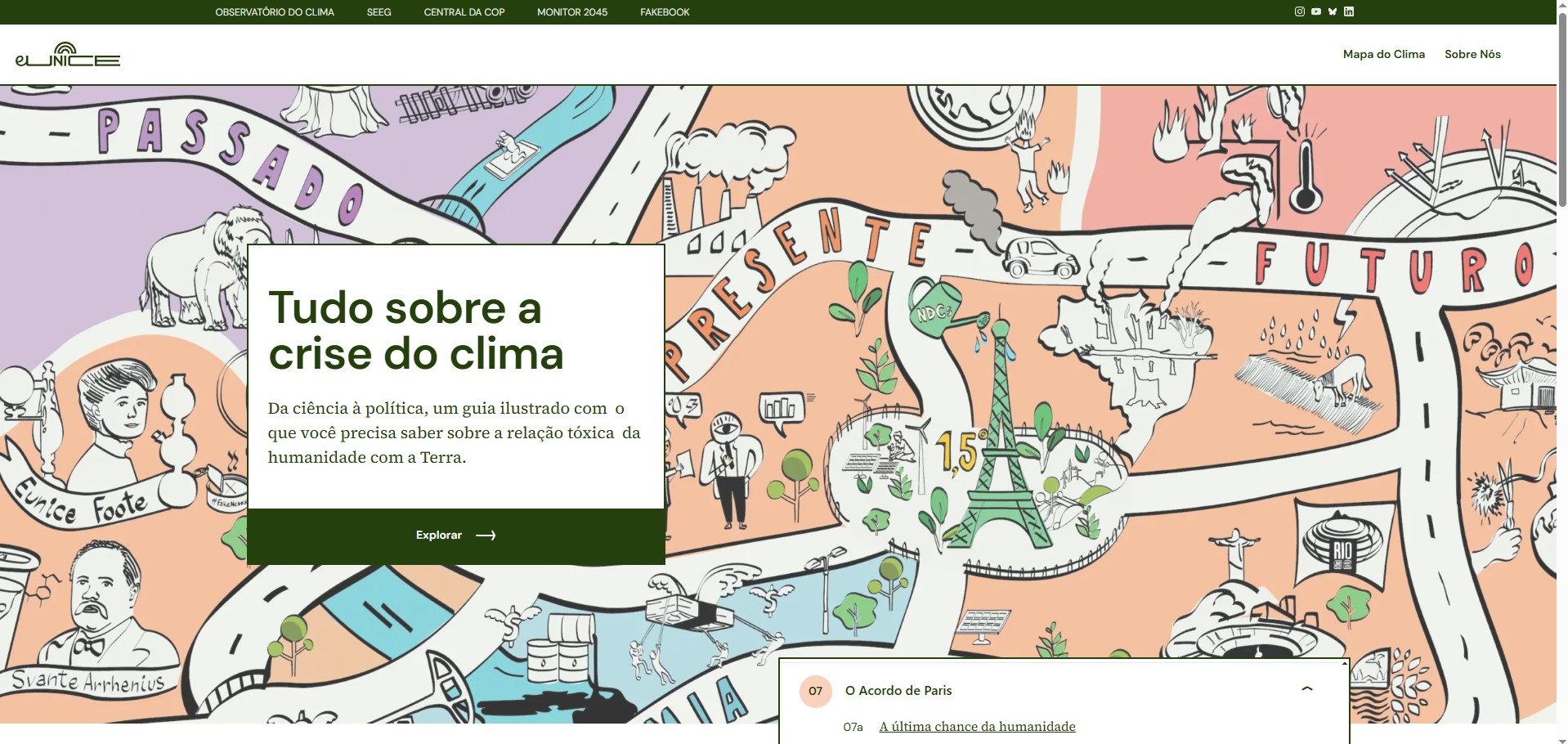Screen dimensions: 1568x744
Task: Open the Bluesky butterfly icon
Action: 1332,11
